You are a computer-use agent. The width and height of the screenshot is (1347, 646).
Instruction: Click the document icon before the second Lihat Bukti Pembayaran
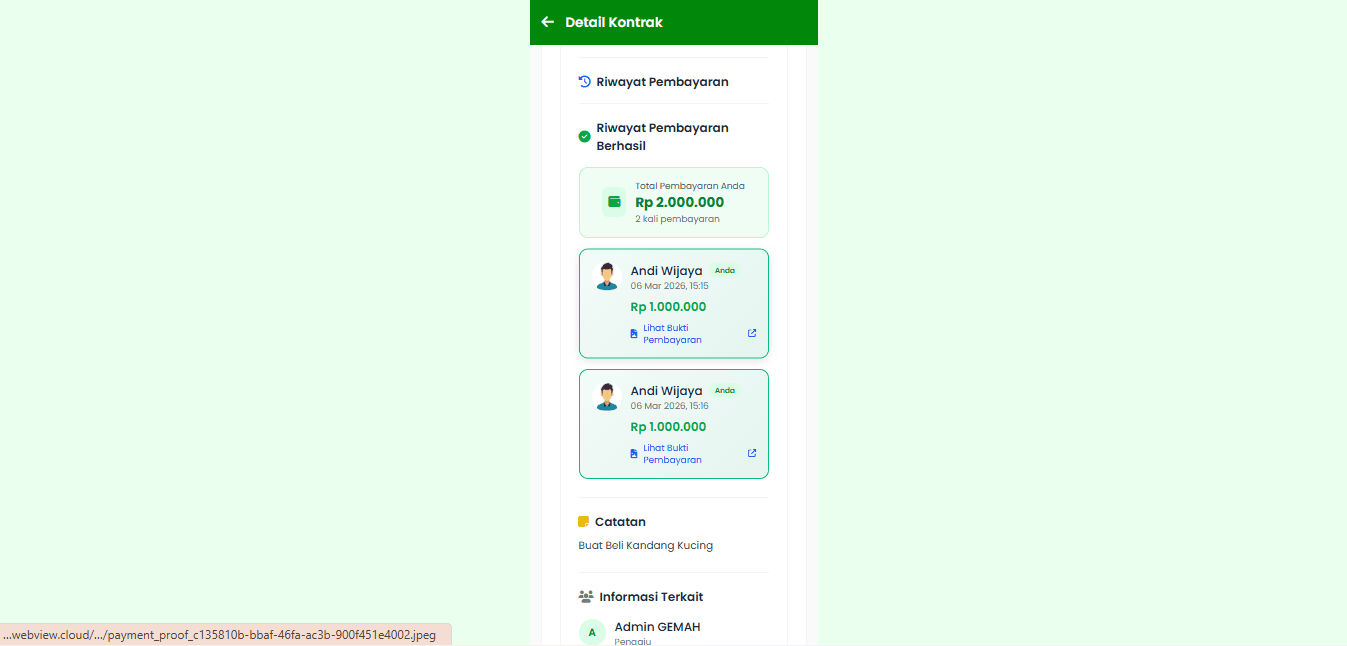click(x=633, y=453)
